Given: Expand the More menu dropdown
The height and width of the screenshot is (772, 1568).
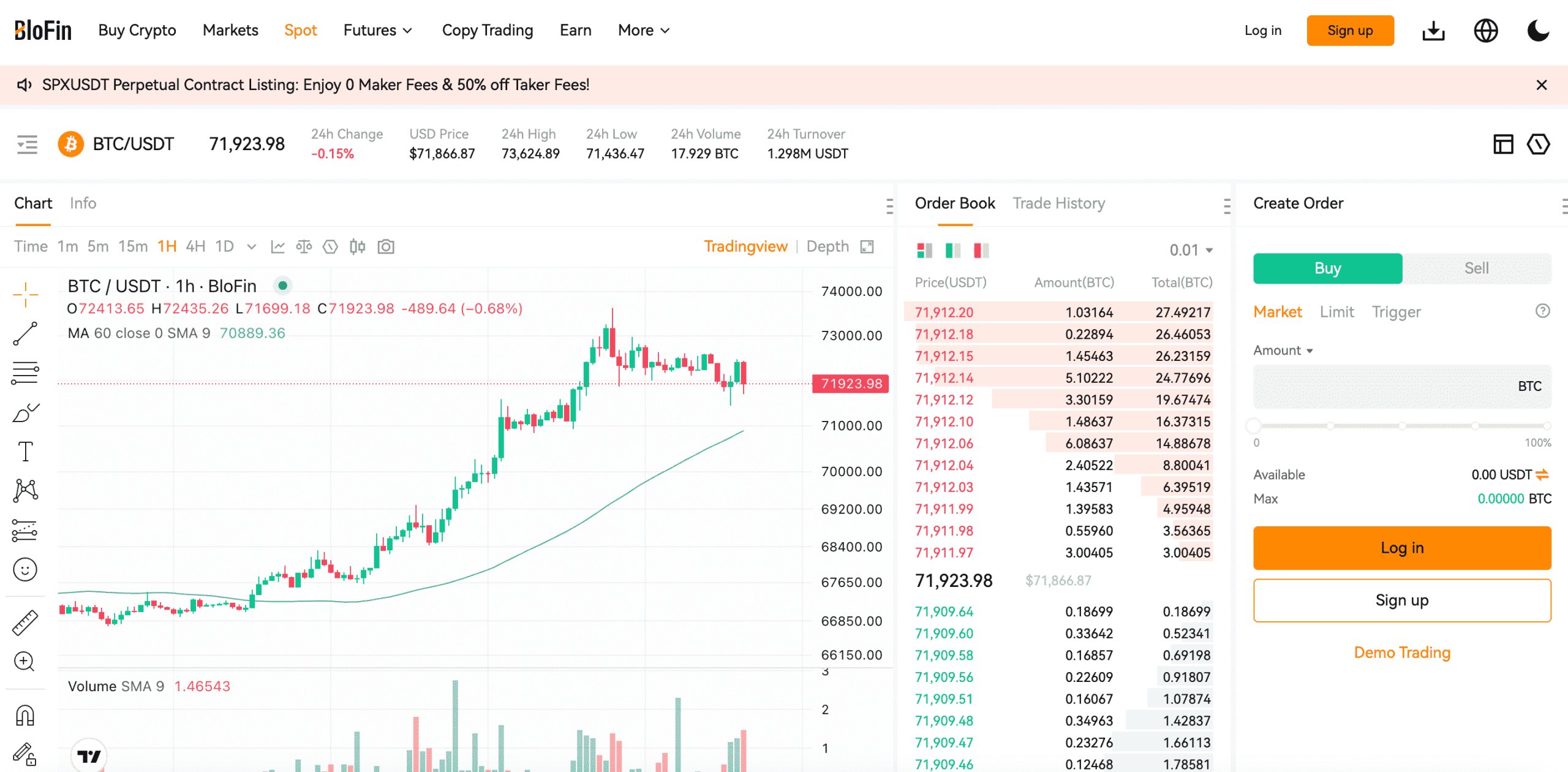Looking at the screenshot, I should pyautogui.click(x=644, y=31).
